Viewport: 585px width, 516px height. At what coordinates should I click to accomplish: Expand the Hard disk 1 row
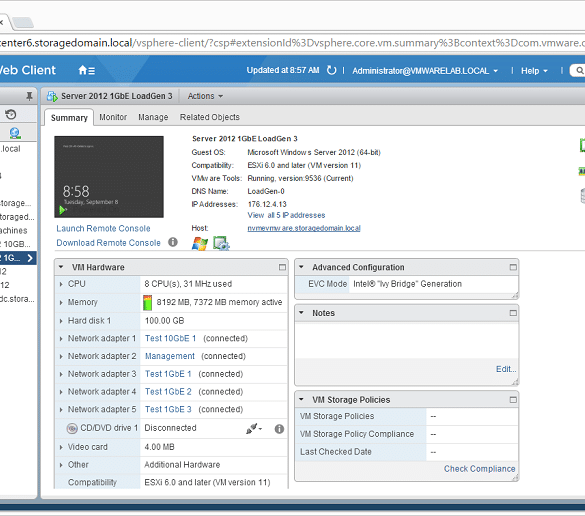(61, 321)
